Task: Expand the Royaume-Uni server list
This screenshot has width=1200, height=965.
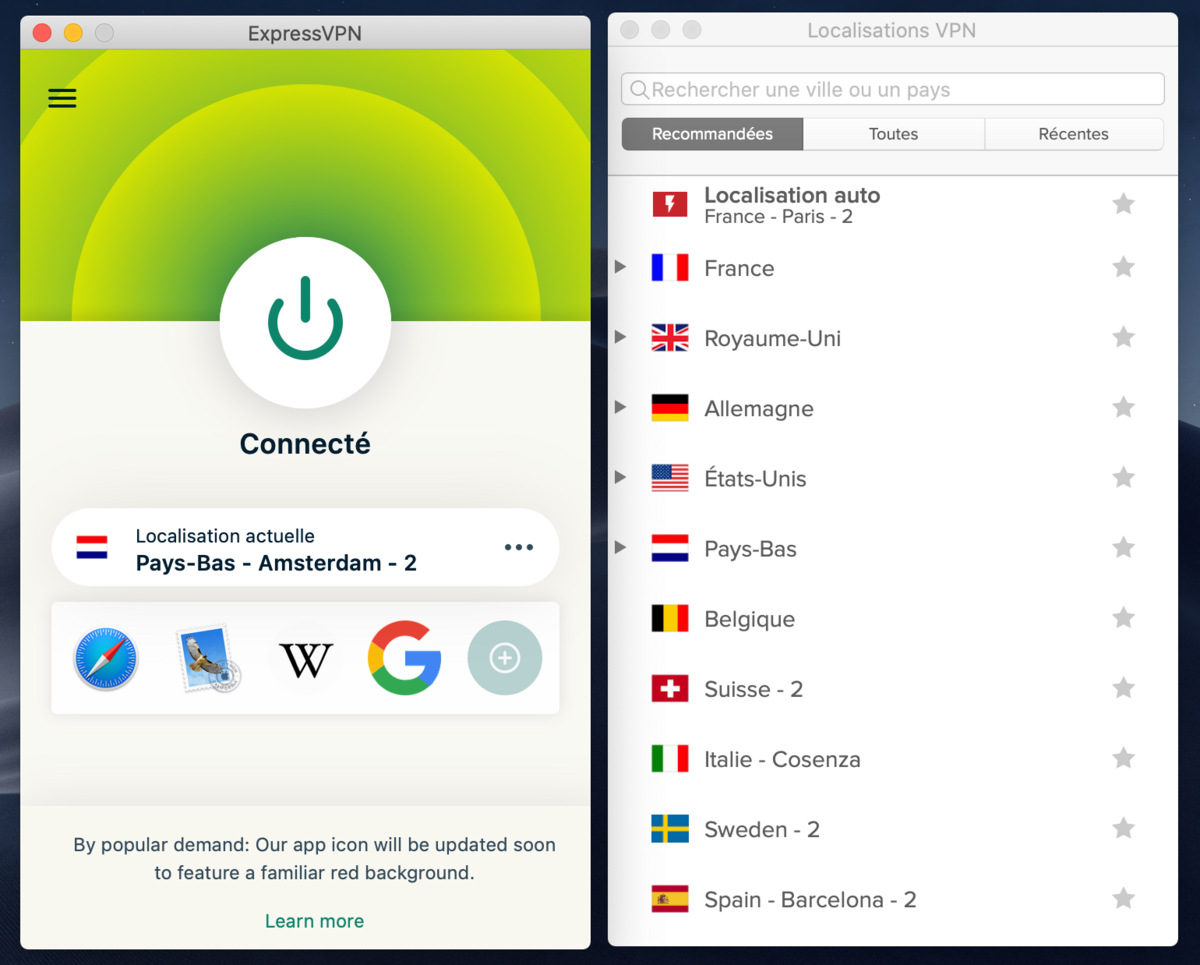Action: 620,337
